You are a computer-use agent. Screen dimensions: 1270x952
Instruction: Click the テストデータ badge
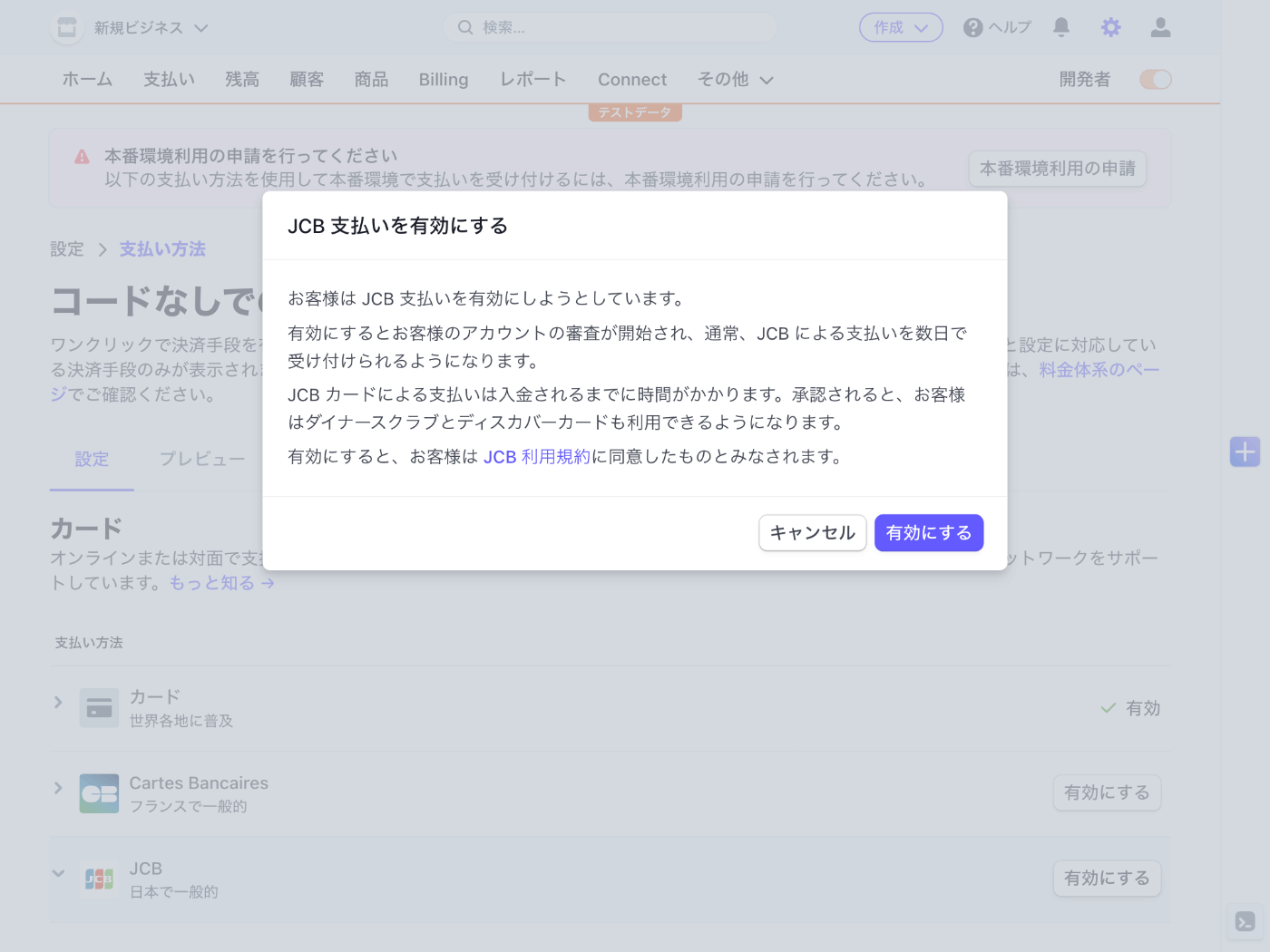(x=635, y=112)
